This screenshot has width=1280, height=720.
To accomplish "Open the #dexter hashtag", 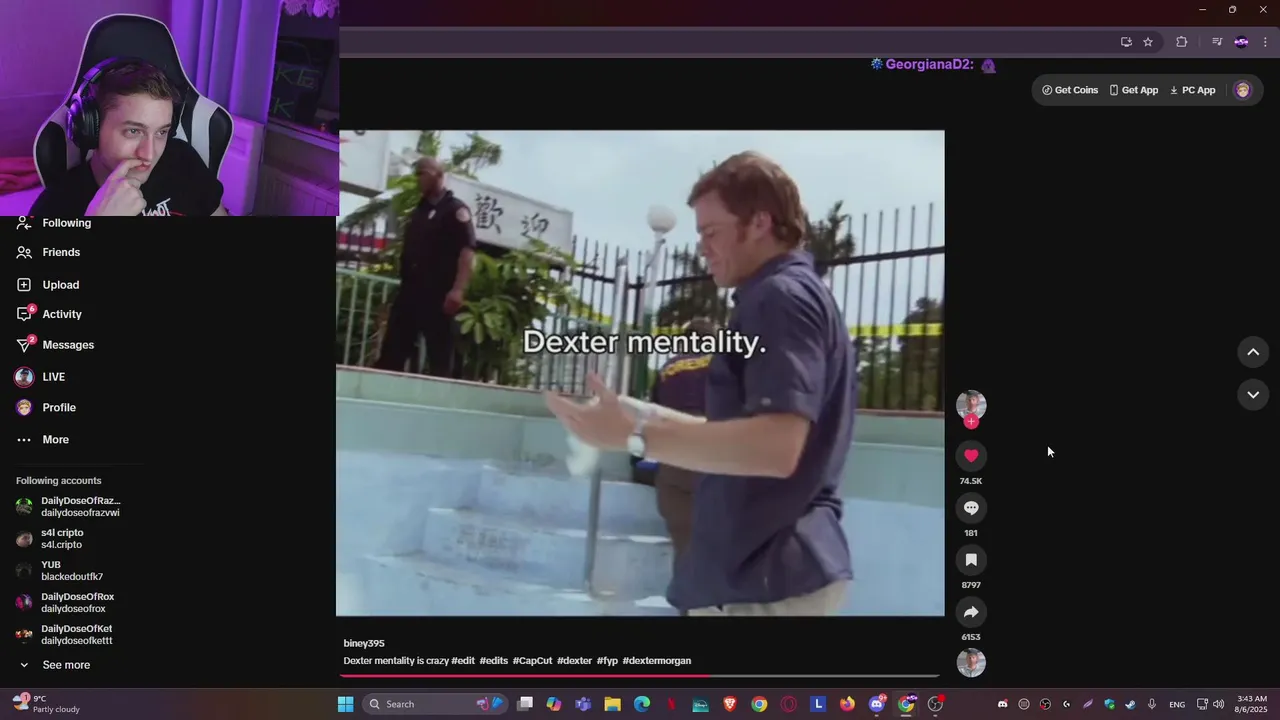I will [x=574, y=661].
